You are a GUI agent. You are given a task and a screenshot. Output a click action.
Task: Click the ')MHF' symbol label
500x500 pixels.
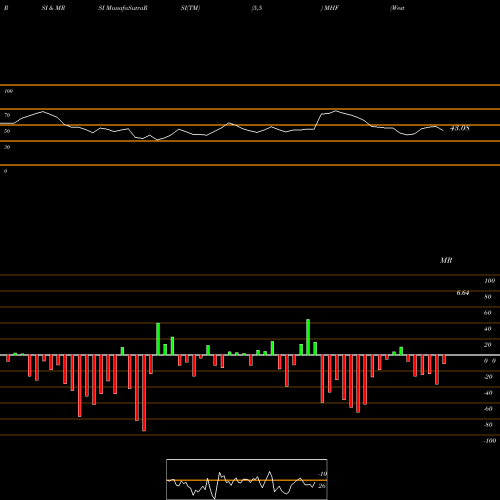point(330,8)
